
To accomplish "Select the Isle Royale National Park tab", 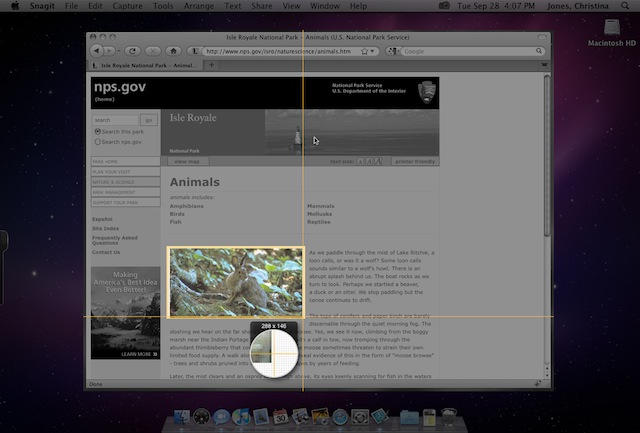I will (x=145, y=65).
